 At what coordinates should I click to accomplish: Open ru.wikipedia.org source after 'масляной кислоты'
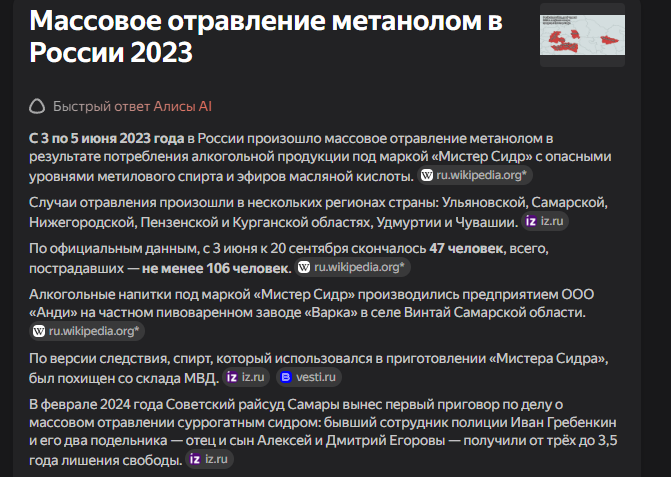tap(474, 175)
